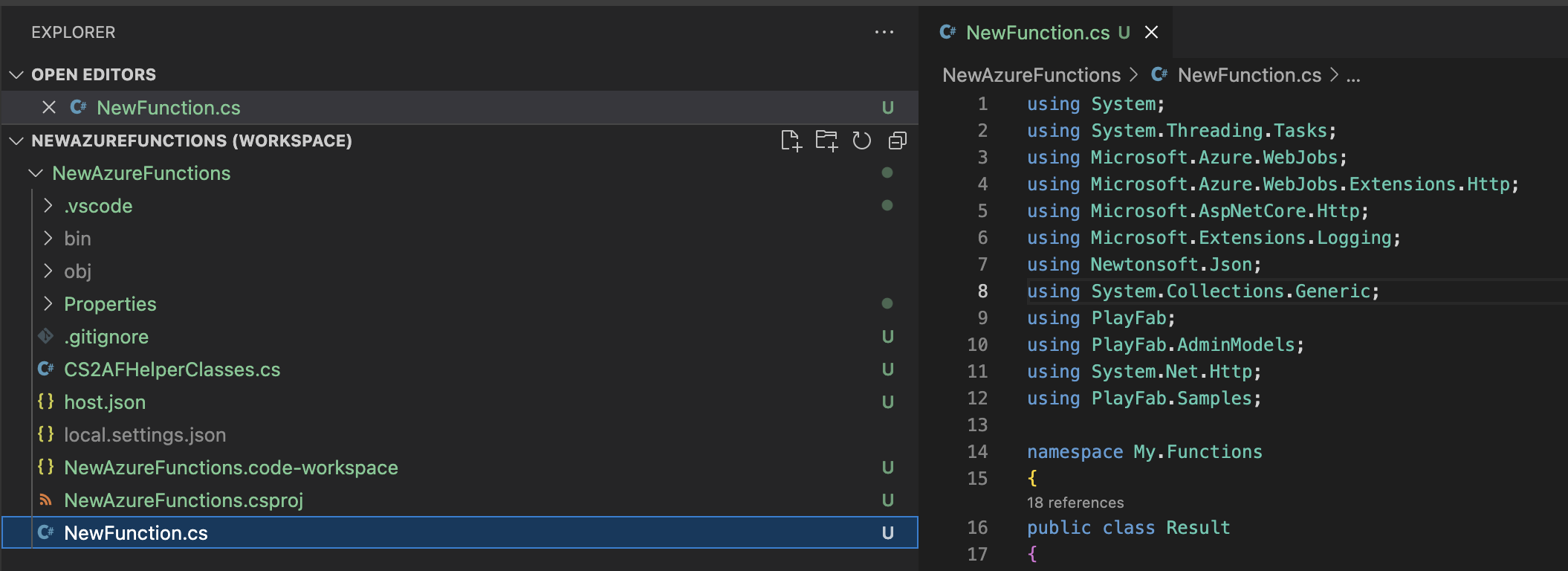Click 'System.Net.Http' on line 11
Viewport: 1568px width, 571px height.
tap(1171, 372)
